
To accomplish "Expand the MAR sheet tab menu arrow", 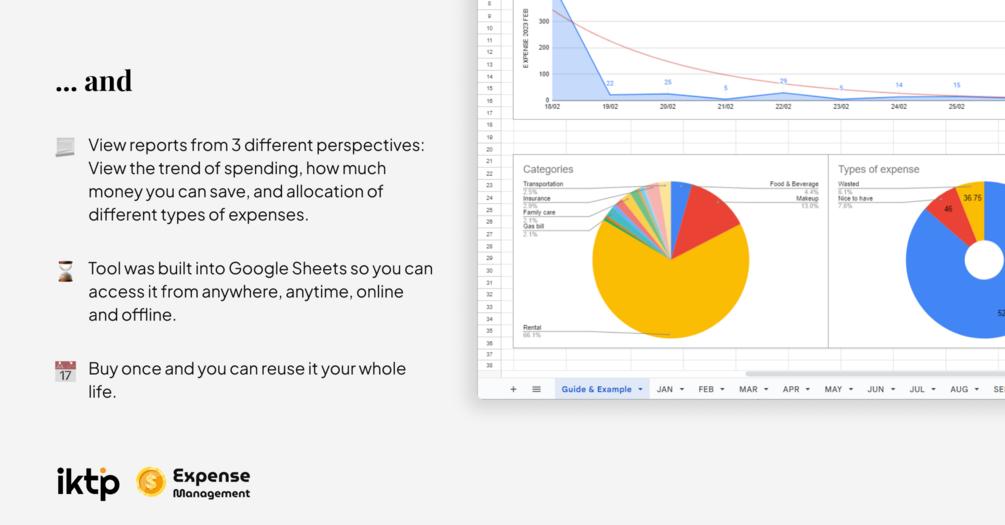I will coord(766,389).
